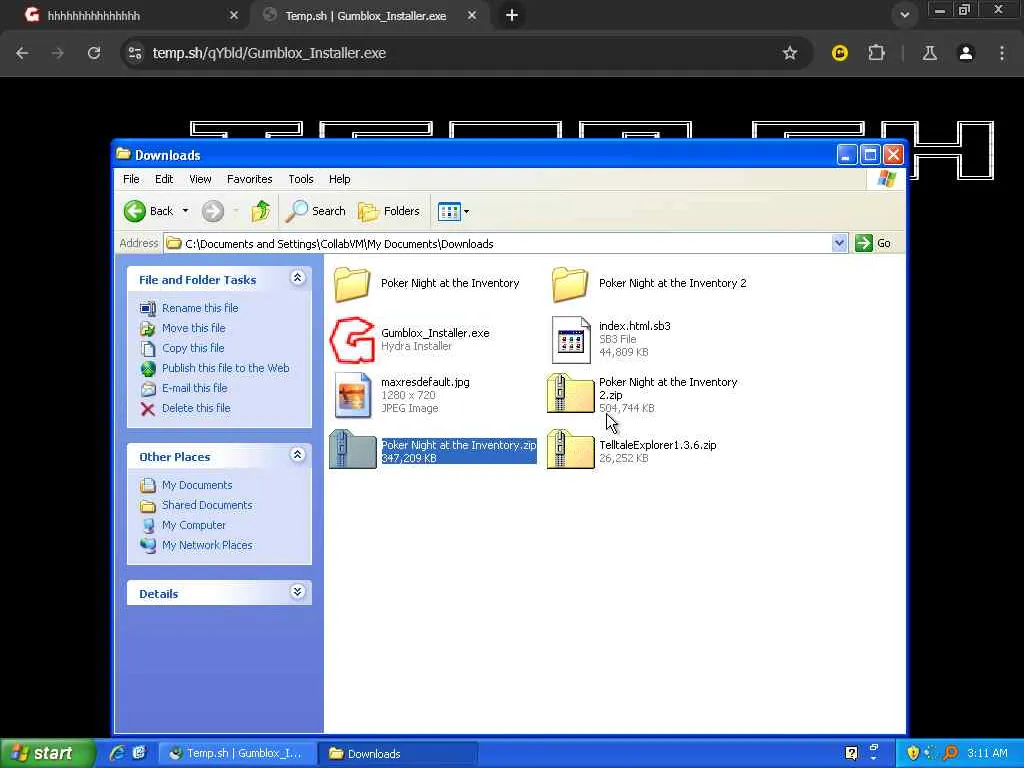Click Downloads taskbar button

[397, 753]
